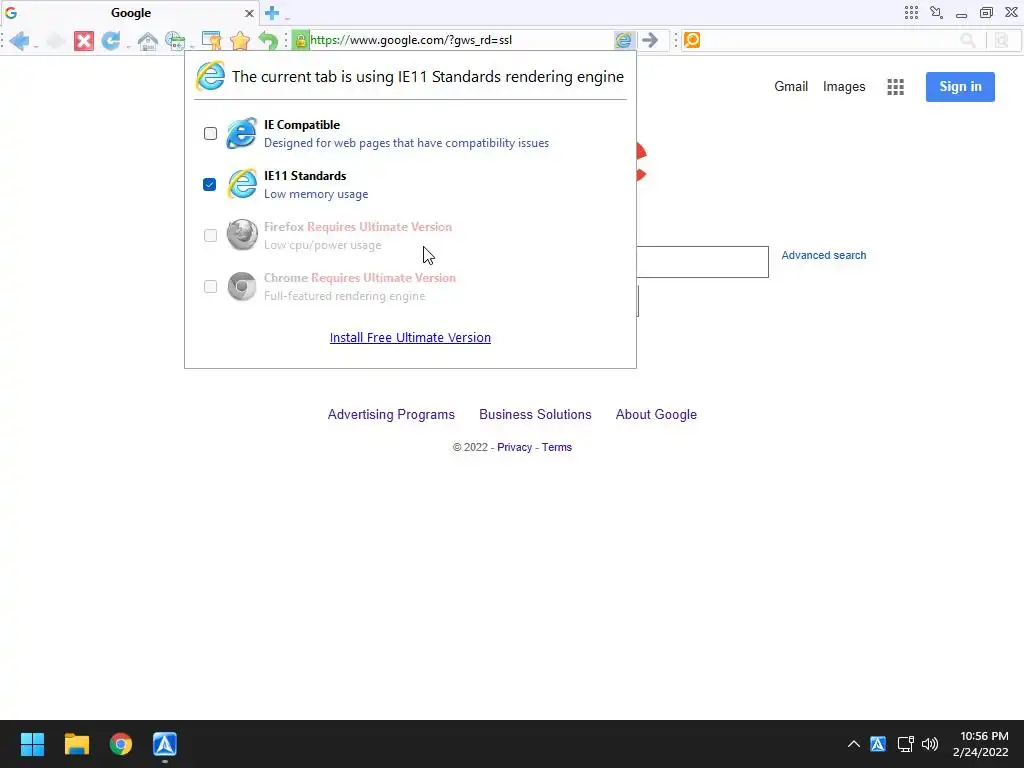
Task: Reload the page with the Refresh icon
Action: tap(111, 40)
